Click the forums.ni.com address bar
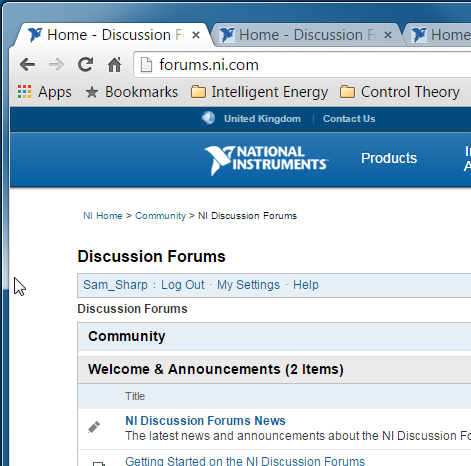471x466 pixels. pyautogui.click(x=303, y=65)
